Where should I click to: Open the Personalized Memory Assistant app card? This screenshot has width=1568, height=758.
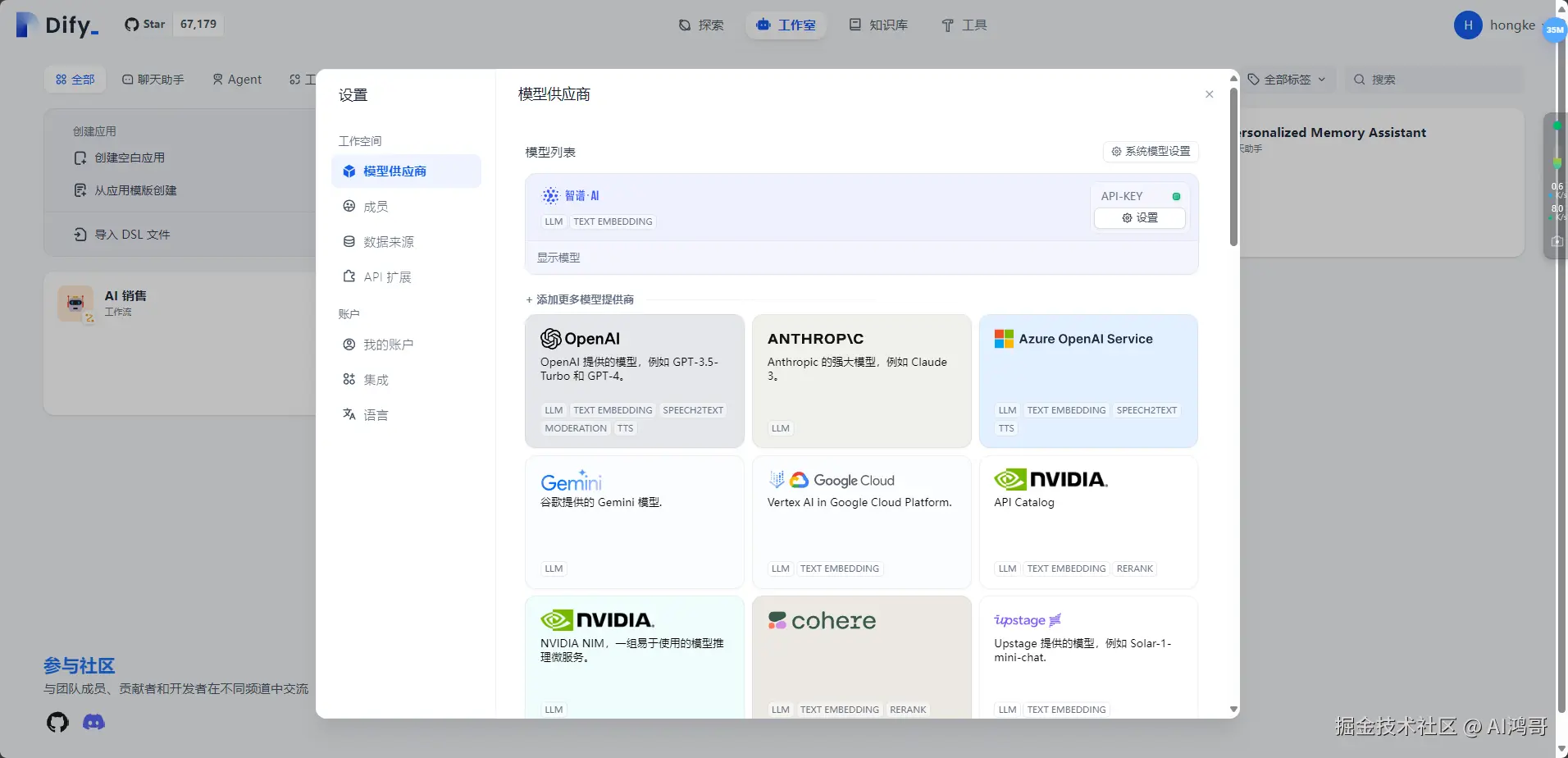[x=1382, y=183]
